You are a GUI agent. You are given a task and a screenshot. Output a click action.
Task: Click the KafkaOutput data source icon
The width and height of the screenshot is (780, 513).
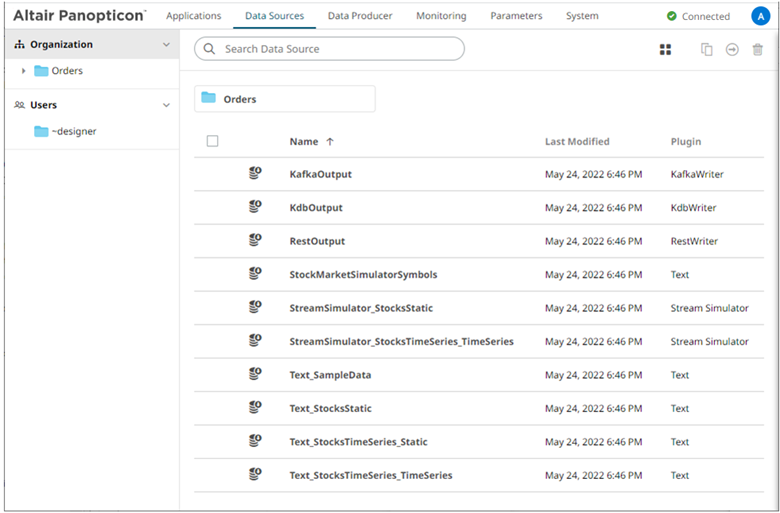[x=255, y=174]
